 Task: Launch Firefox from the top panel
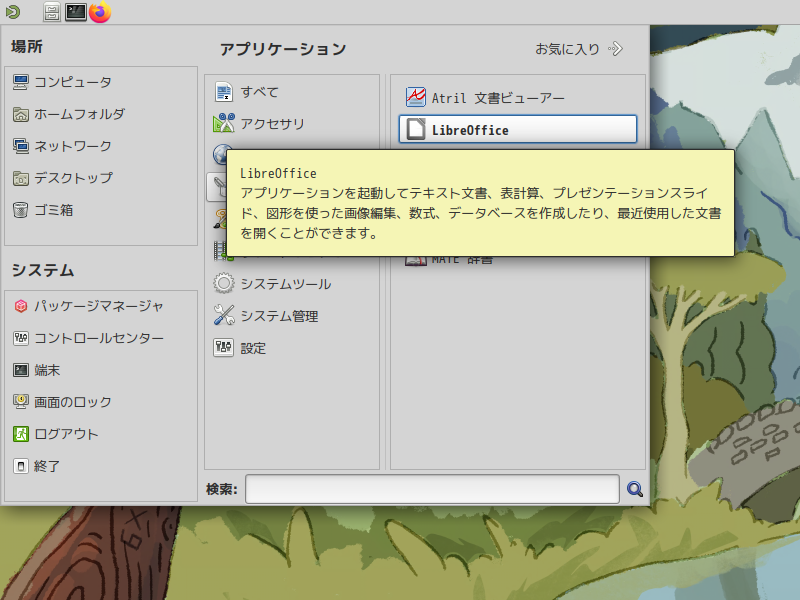[100, 12]
